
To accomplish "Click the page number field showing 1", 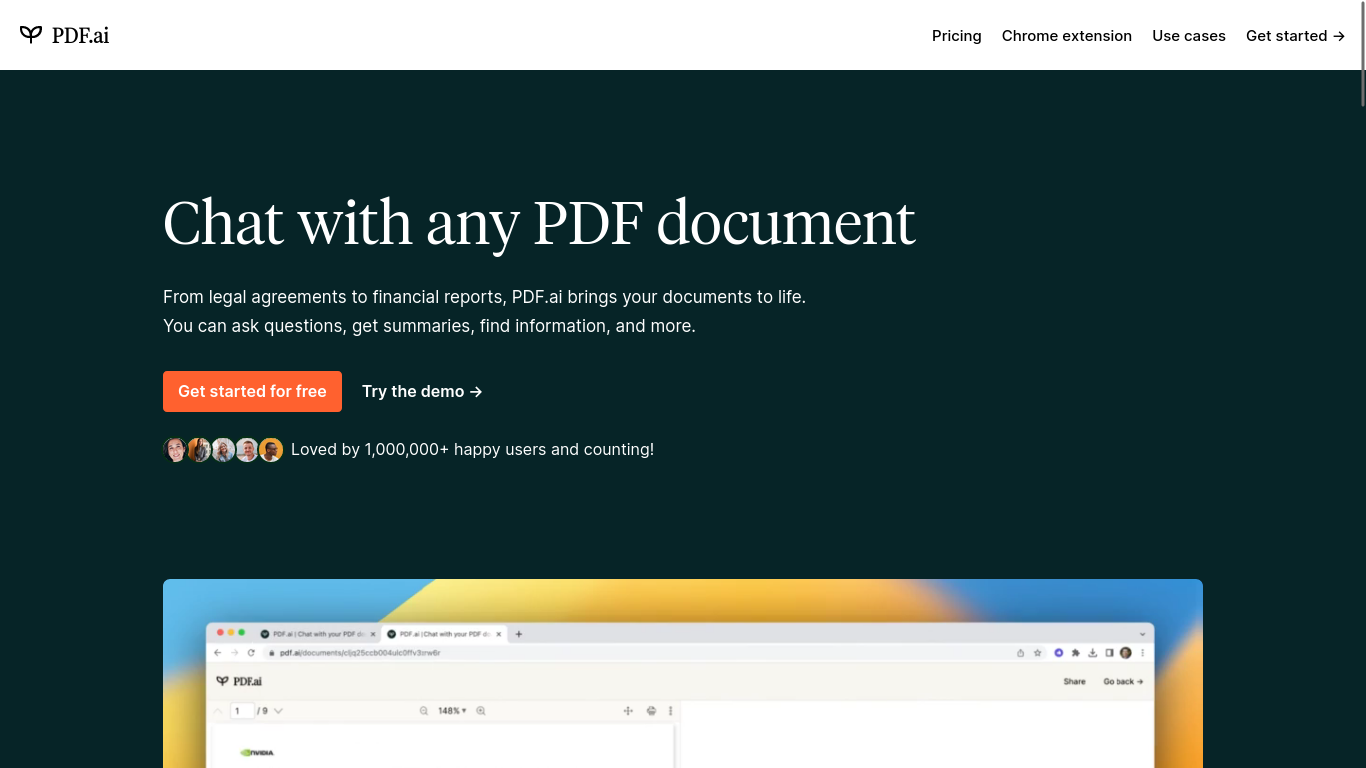I will click(241, 711).
